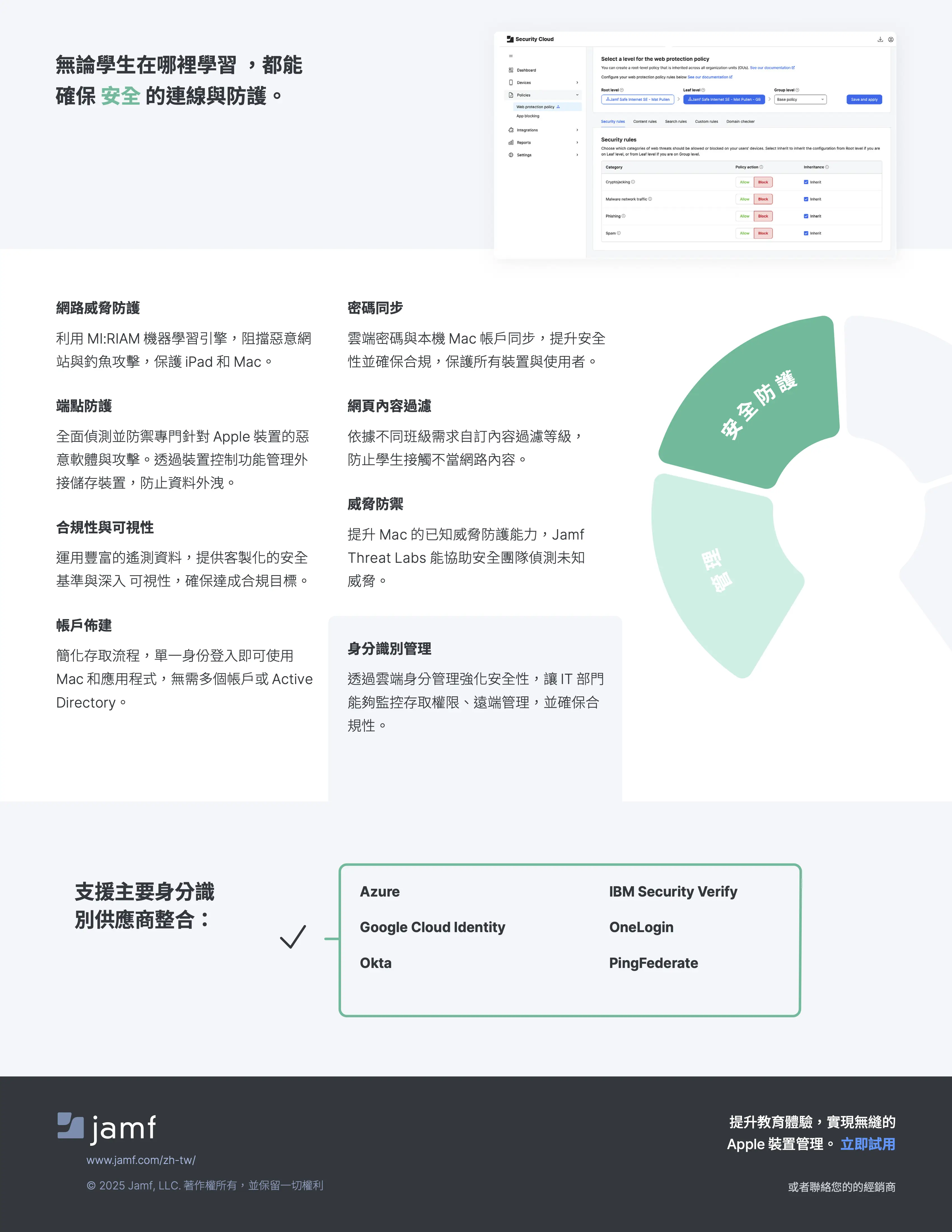Switch to the Security rules tab
This screenshot has width=952, height=1232.
[612, 121]
